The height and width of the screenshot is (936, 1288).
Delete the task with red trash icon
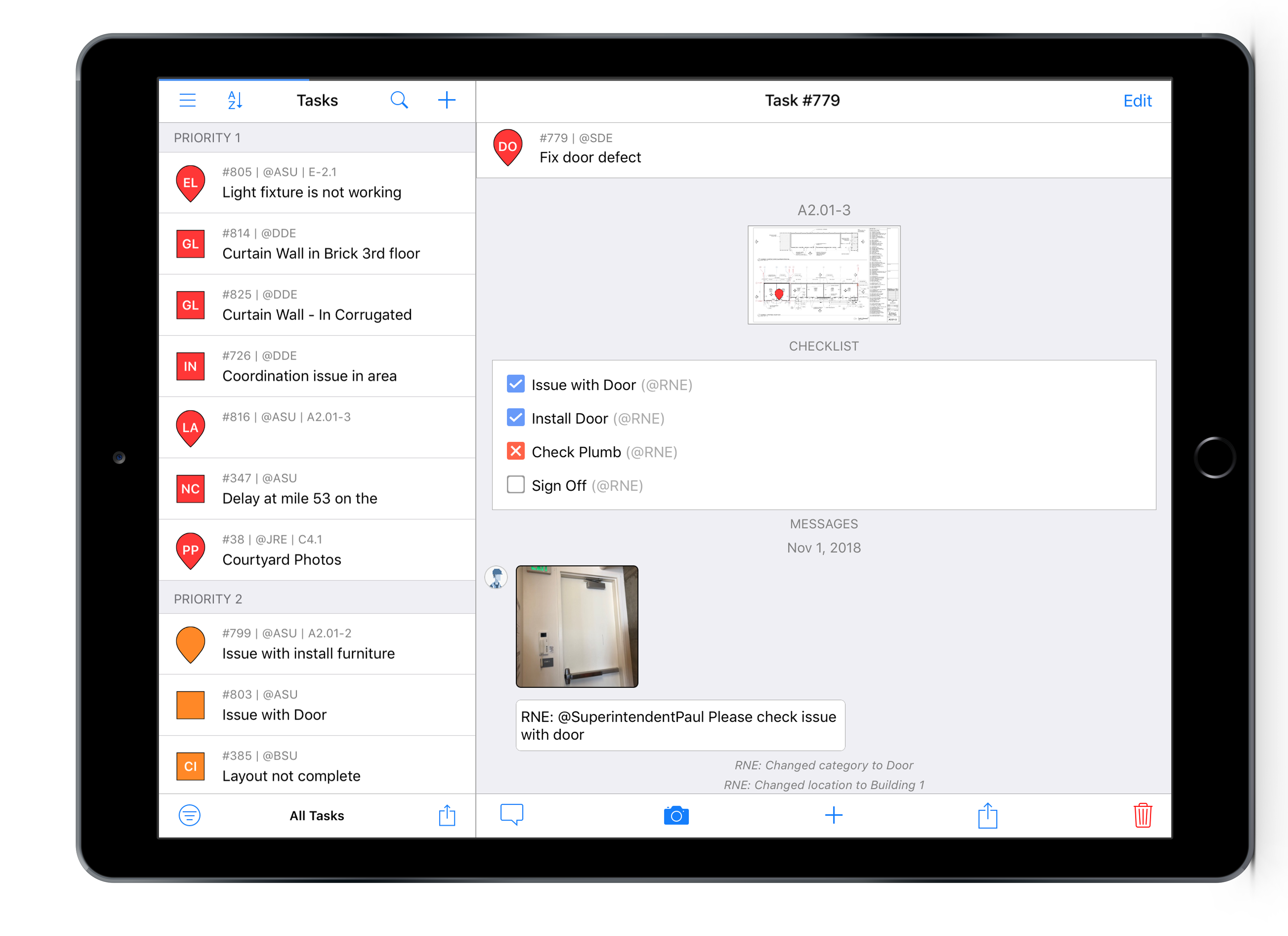click(x=1142, y=816)
